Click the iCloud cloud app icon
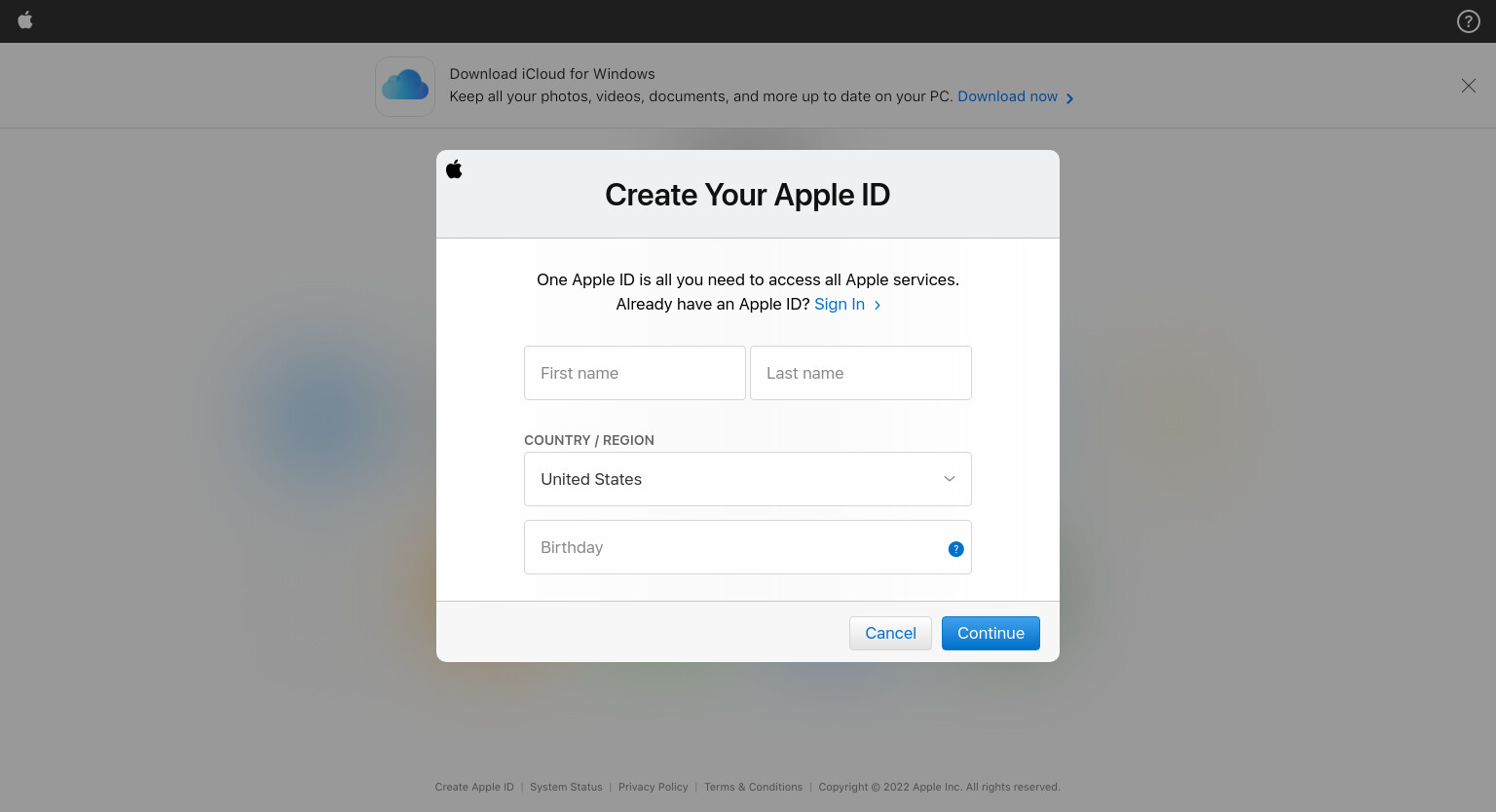 [405, 87]
